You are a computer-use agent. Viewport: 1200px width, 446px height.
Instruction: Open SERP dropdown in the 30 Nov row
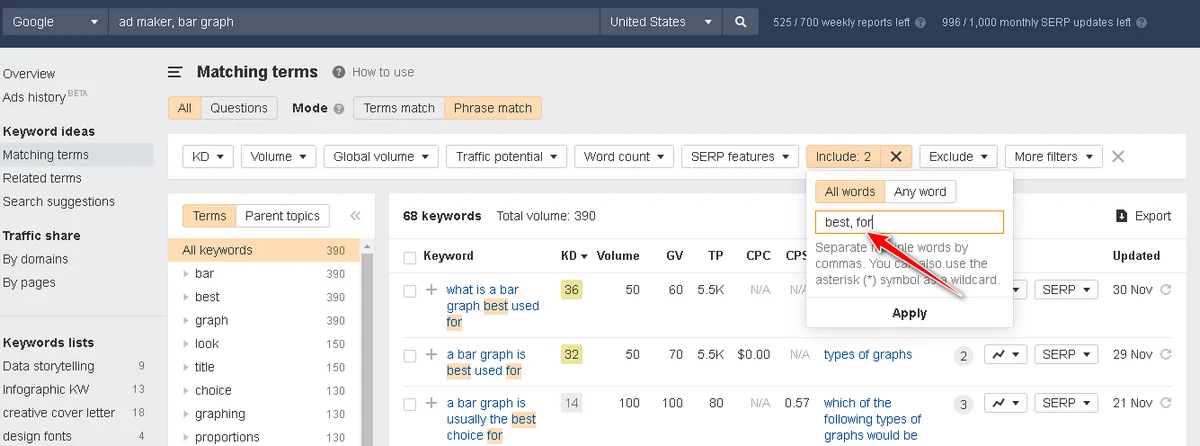click(1066, 290)
